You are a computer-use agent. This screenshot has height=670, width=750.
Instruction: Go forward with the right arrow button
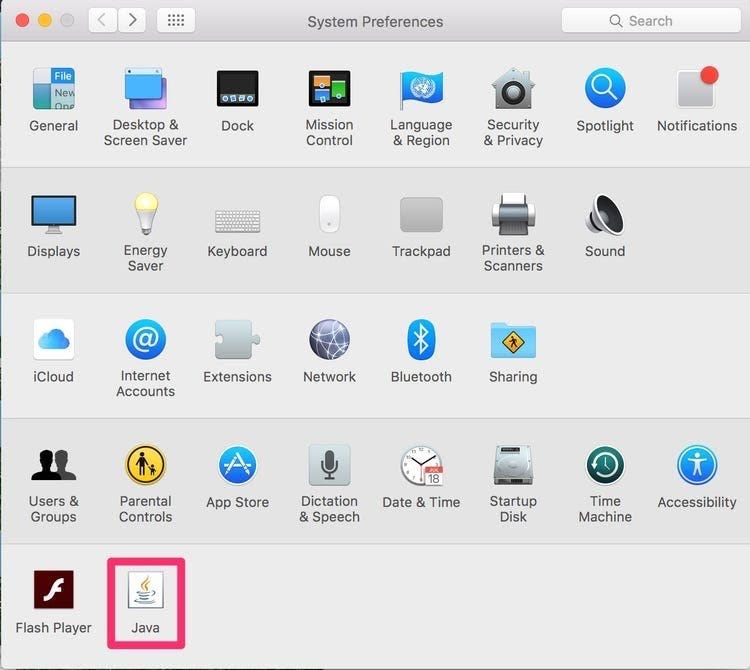pos(132,20)
